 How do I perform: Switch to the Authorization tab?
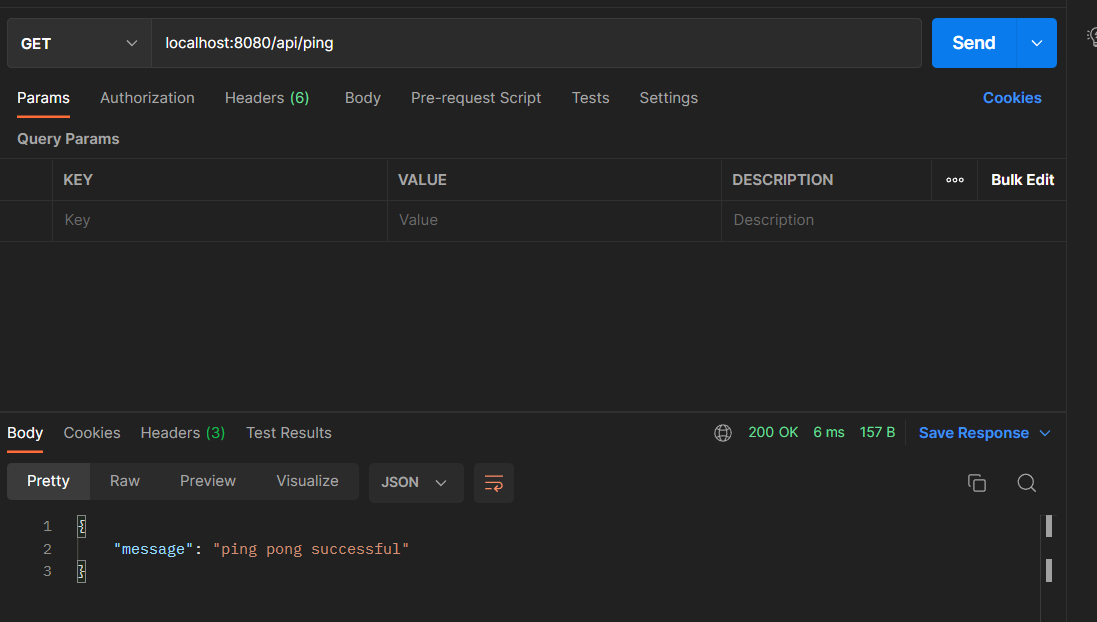click(146, 98)
